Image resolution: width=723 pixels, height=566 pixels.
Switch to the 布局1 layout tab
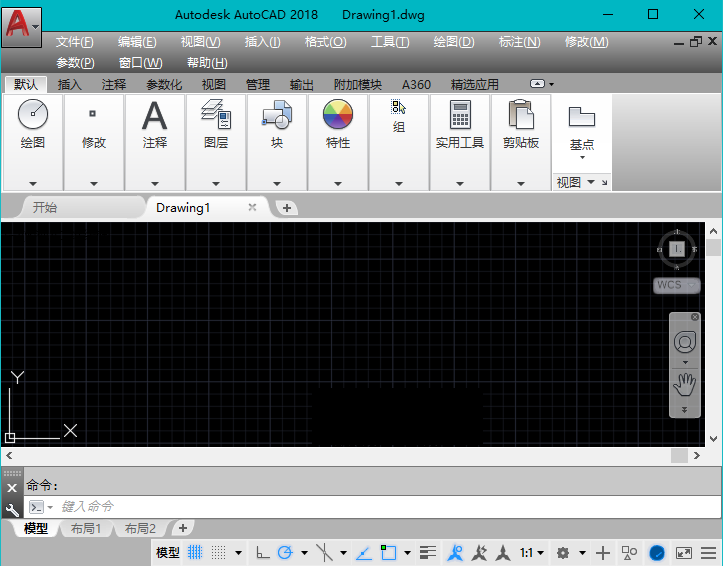click(85, 528)
